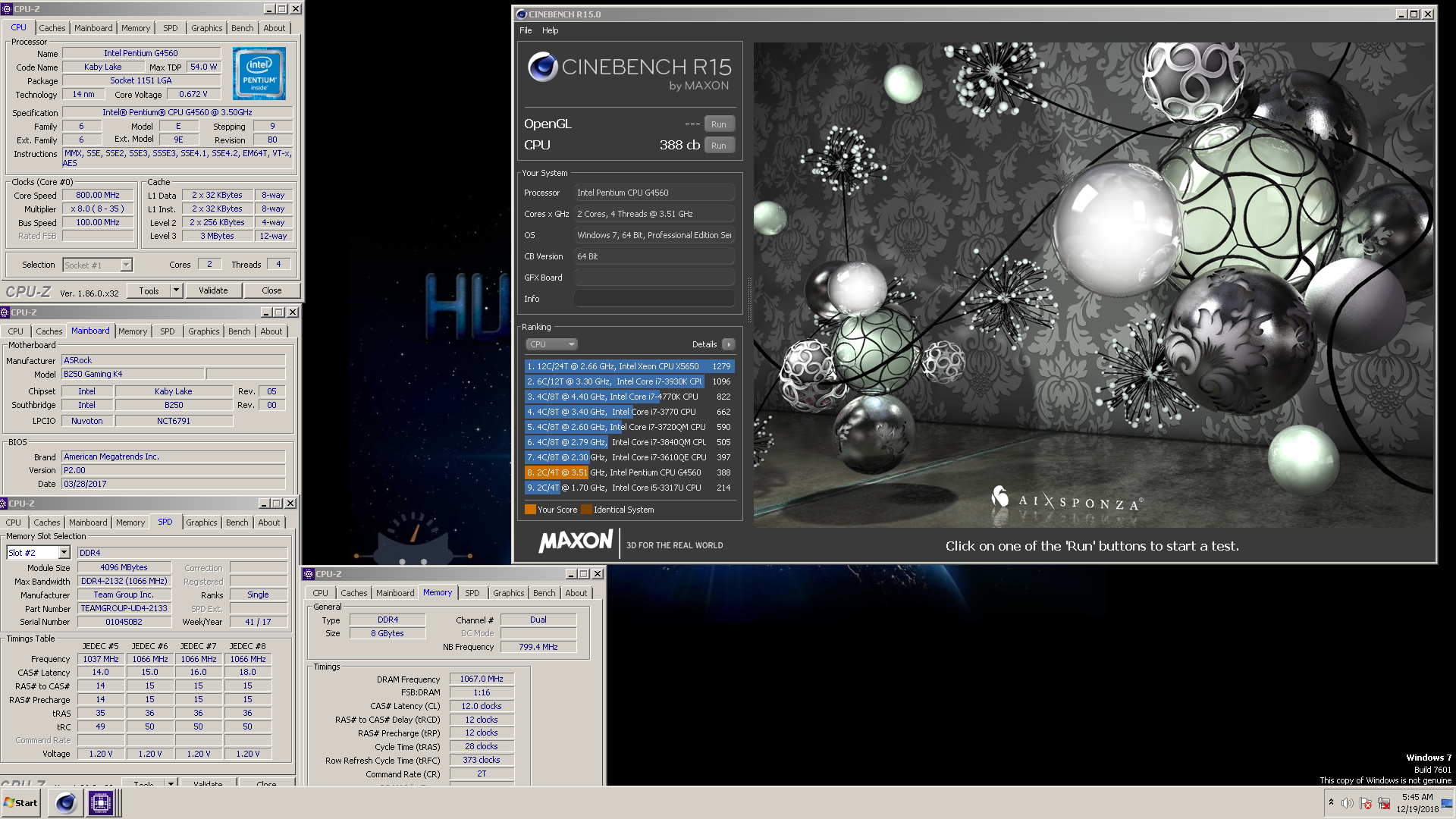Click the Team Group Inc. manufacturer value
Image resolution: width=1456 pixels, height=819 pixels.
tap(124, 595)
